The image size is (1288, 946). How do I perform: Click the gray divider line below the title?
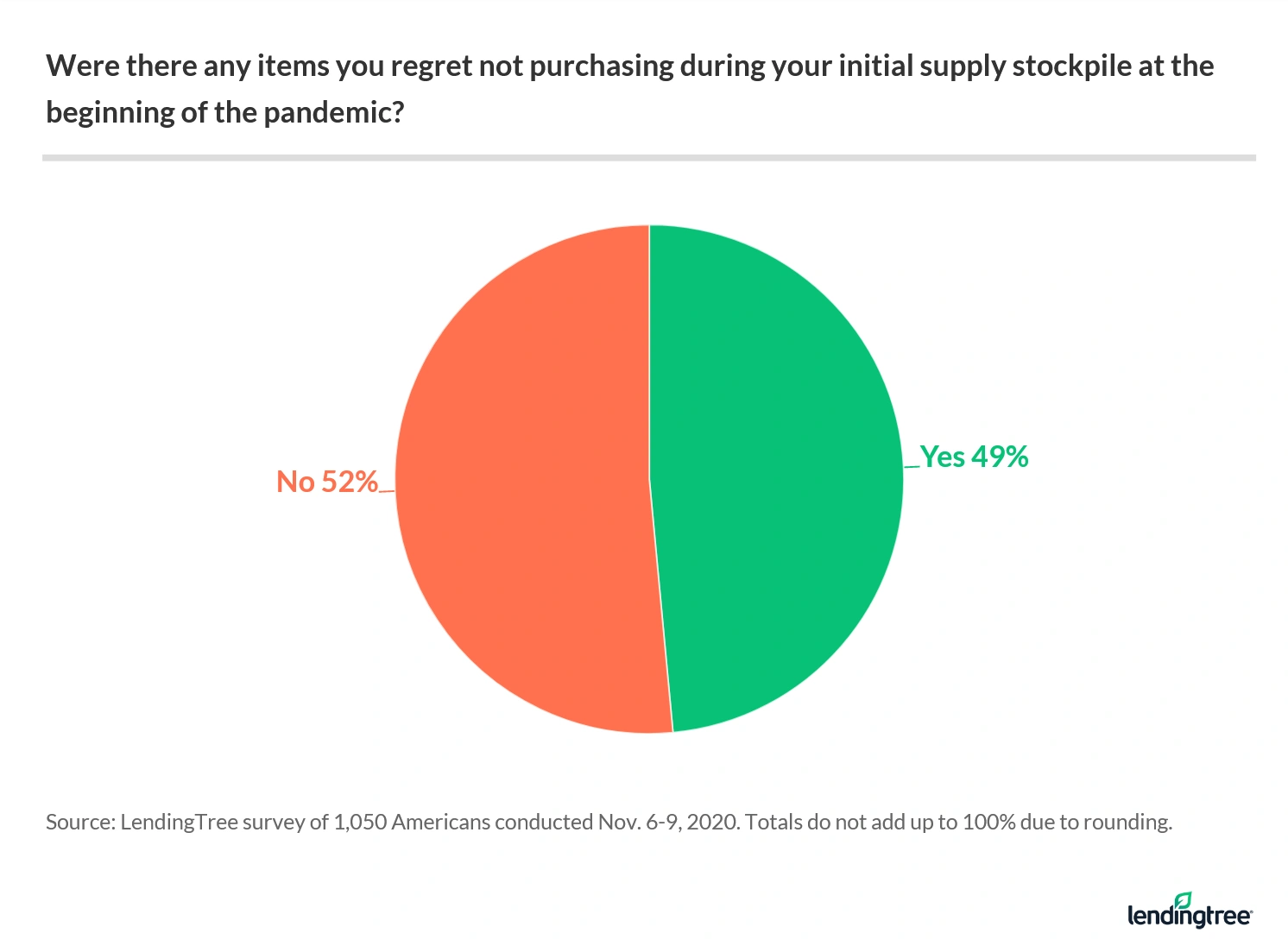tap(648, 158)
